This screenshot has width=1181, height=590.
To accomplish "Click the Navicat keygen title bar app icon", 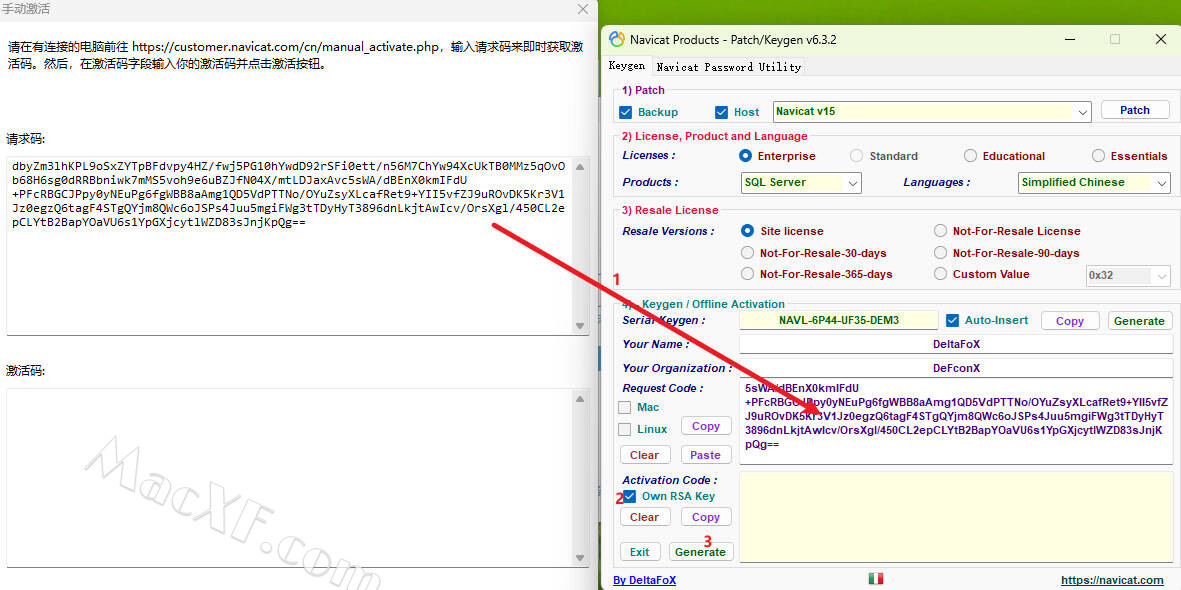I will click(x=617, y=39).
